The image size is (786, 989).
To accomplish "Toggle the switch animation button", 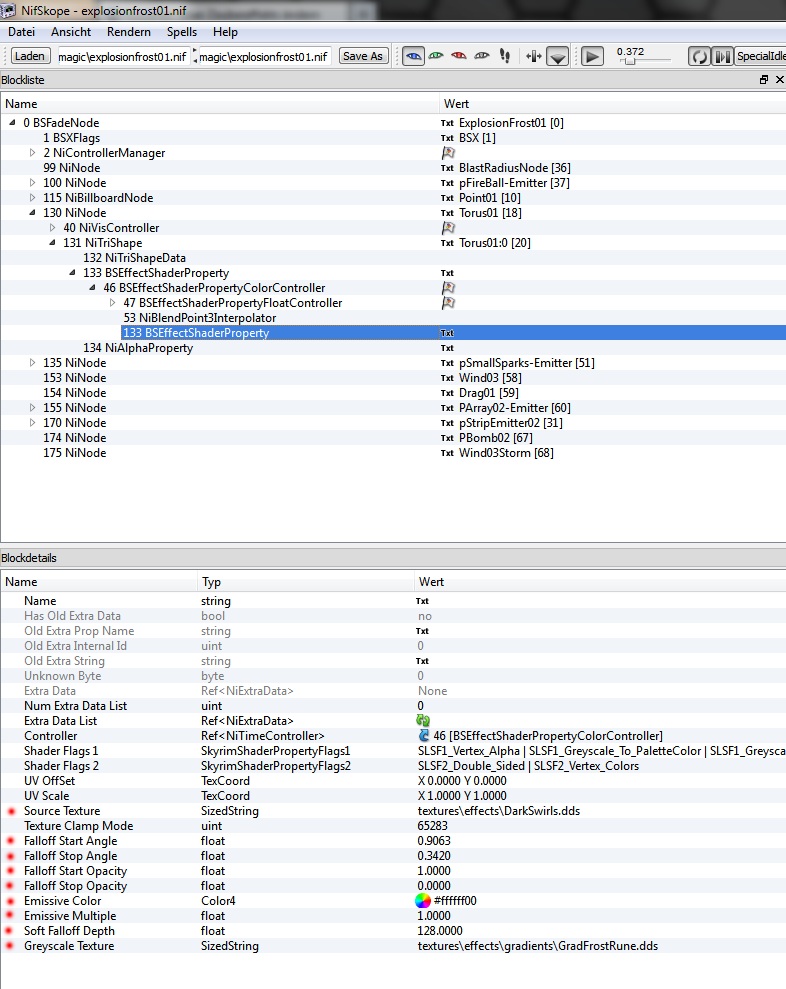I will pyautogui.click(x=722, y=57).
